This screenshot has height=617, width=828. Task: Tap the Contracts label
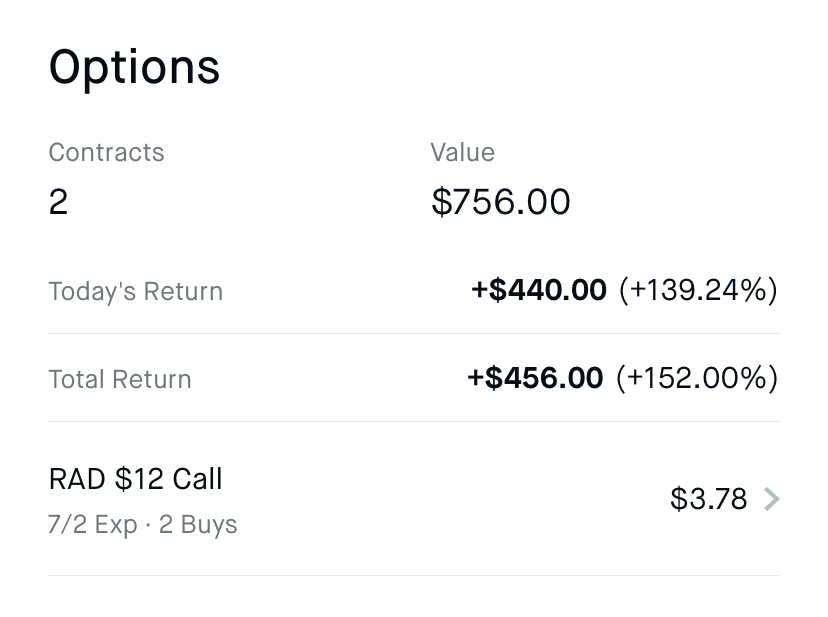click(x=106, y=153)
